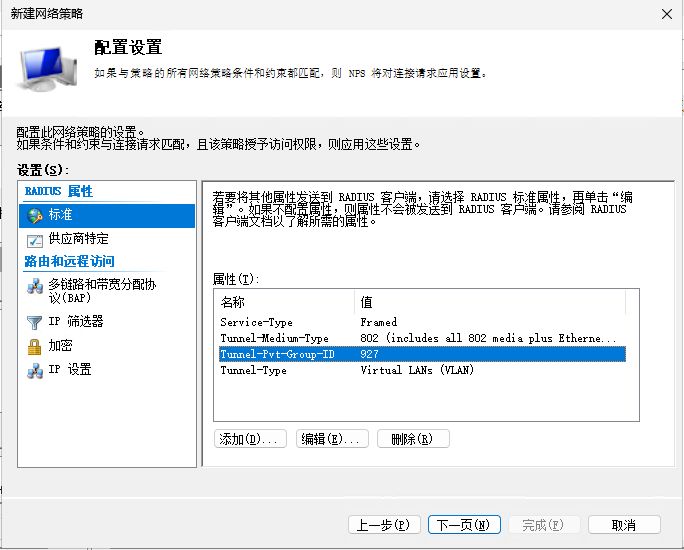Screen dimensions: 684x550
Task: Open the 多链路和带宽分配协议(BAP) network icon
Action: tap(35, 286)
